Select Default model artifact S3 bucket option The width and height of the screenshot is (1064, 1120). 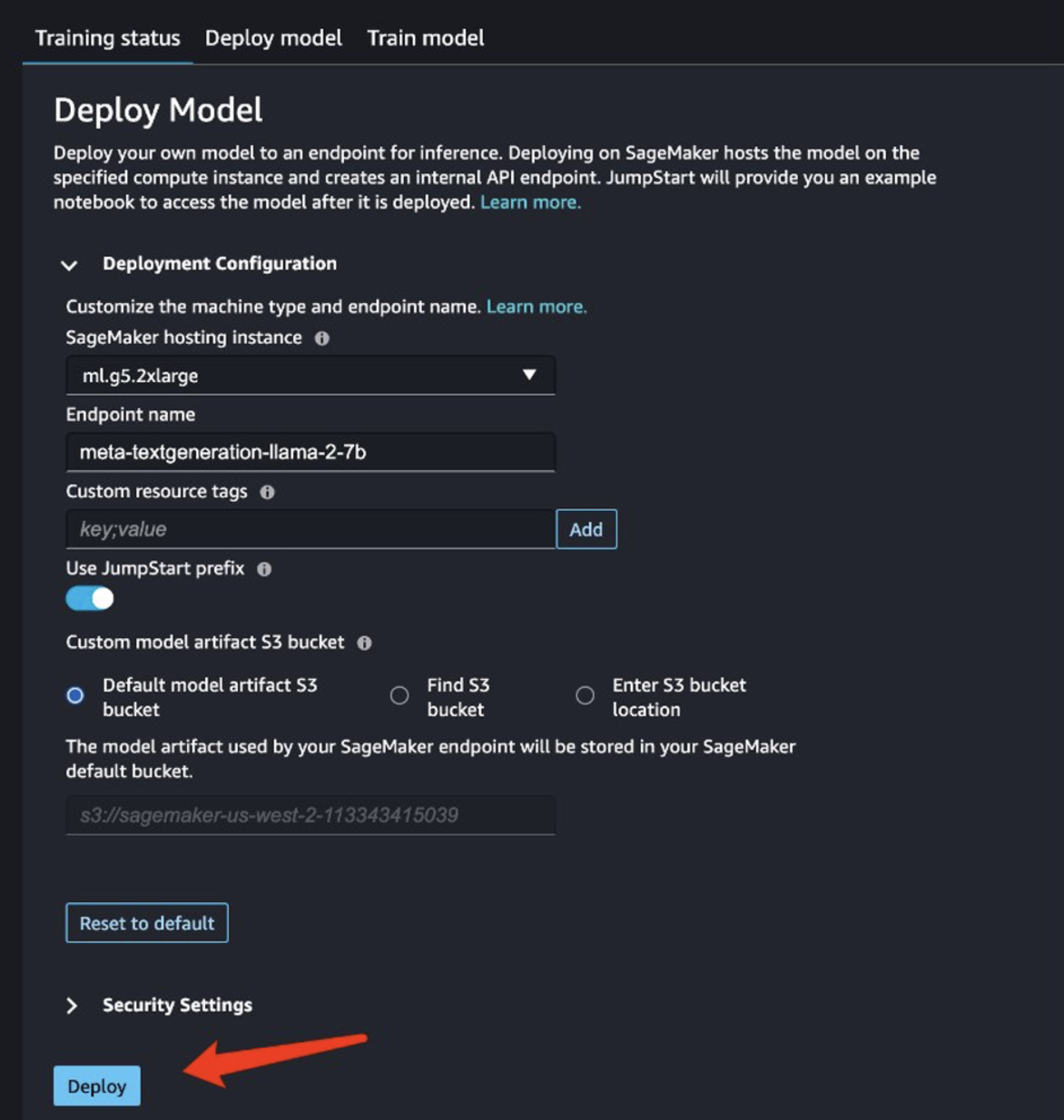click(x=75, y=695)
